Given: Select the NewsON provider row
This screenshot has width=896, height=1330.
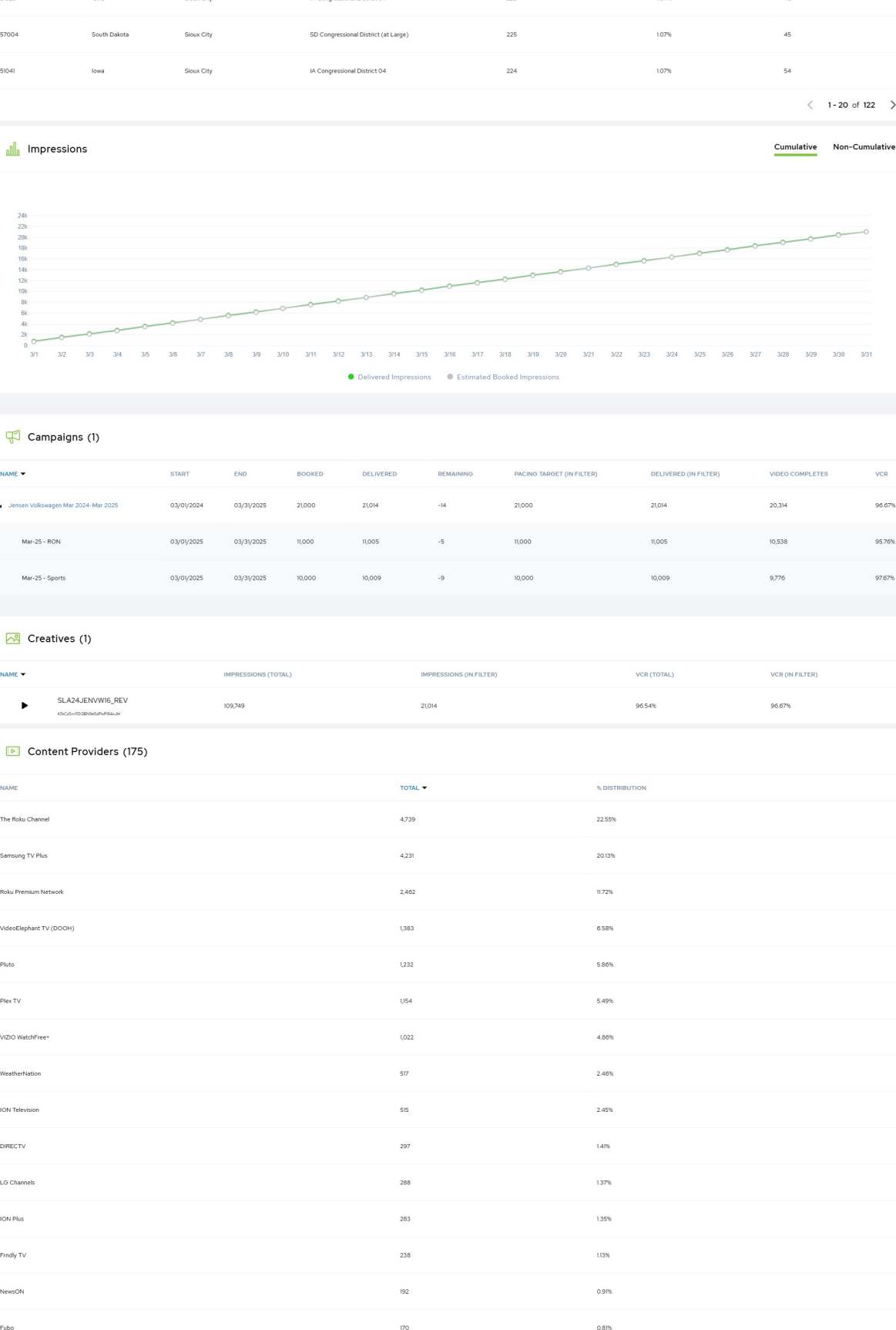Looking at the screenshot, I should (448, 1291).
